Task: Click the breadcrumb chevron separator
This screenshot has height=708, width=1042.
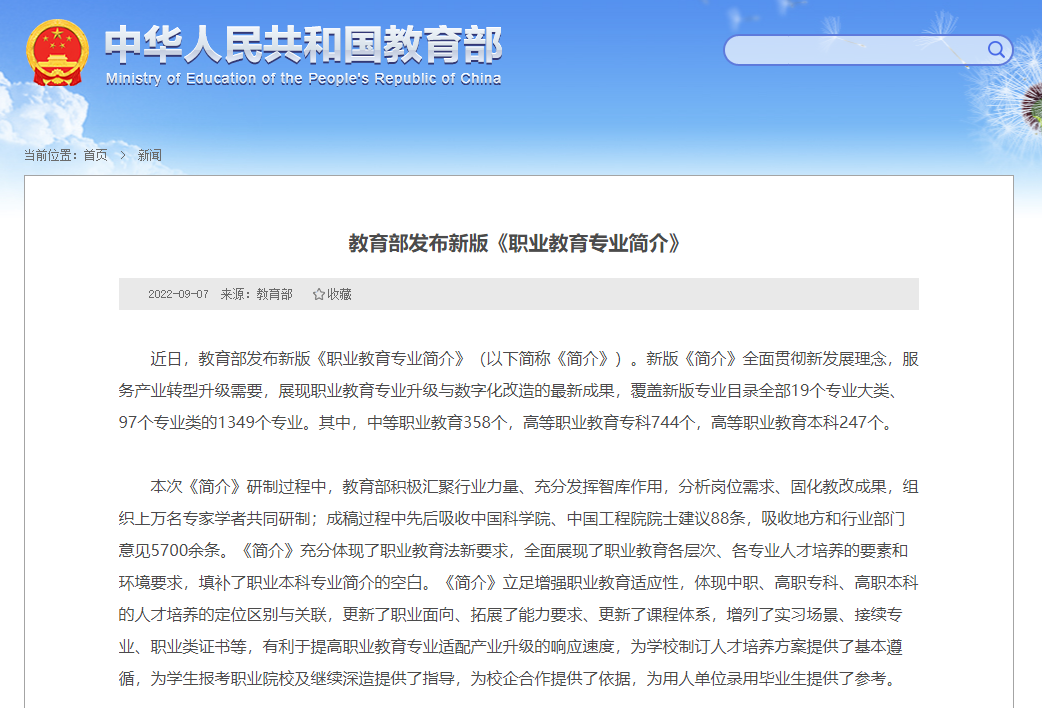Action: 123,155
